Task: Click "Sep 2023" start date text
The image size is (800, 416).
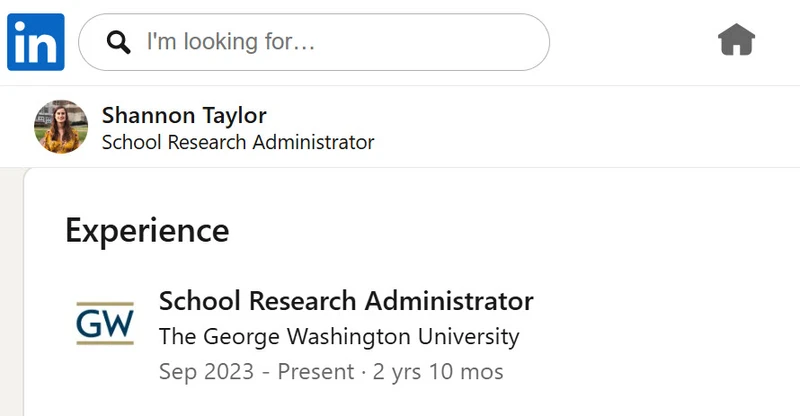Action: click(x=206, y=372)
